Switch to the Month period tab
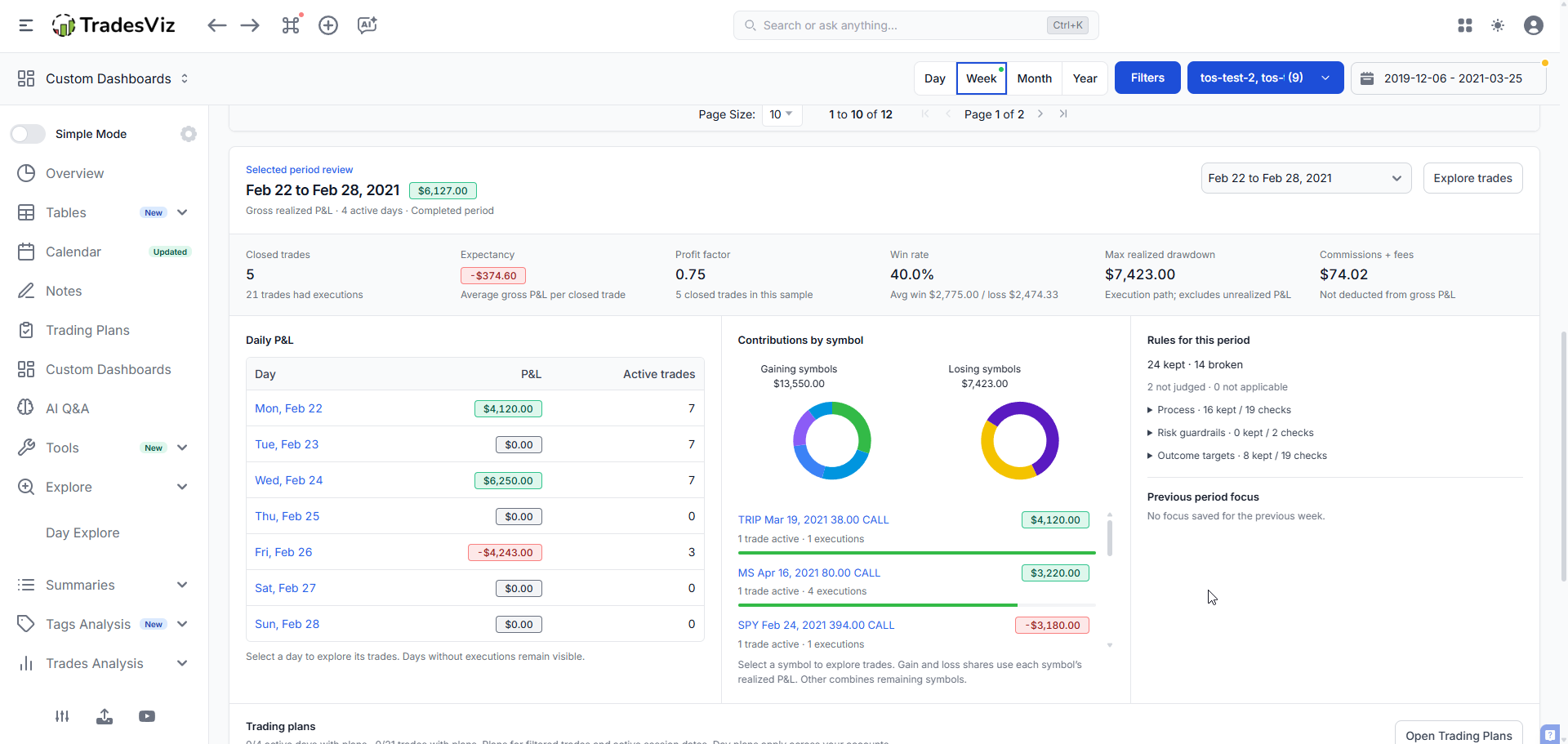The width and height of the screenshot is (1568, 744). pyautogui.click(x=1034, y=78)
